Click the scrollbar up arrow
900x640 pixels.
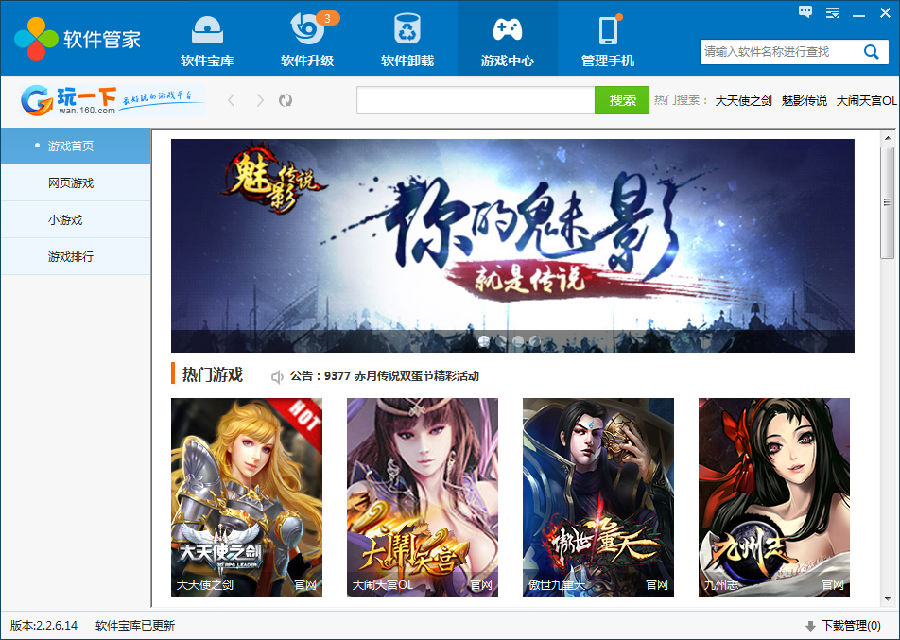[887, 138]
